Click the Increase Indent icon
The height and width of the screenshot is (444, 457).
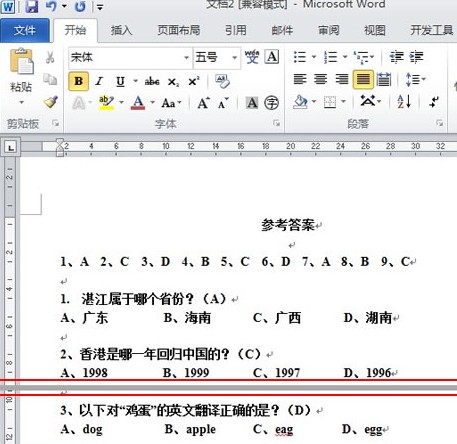coord(417,57)
